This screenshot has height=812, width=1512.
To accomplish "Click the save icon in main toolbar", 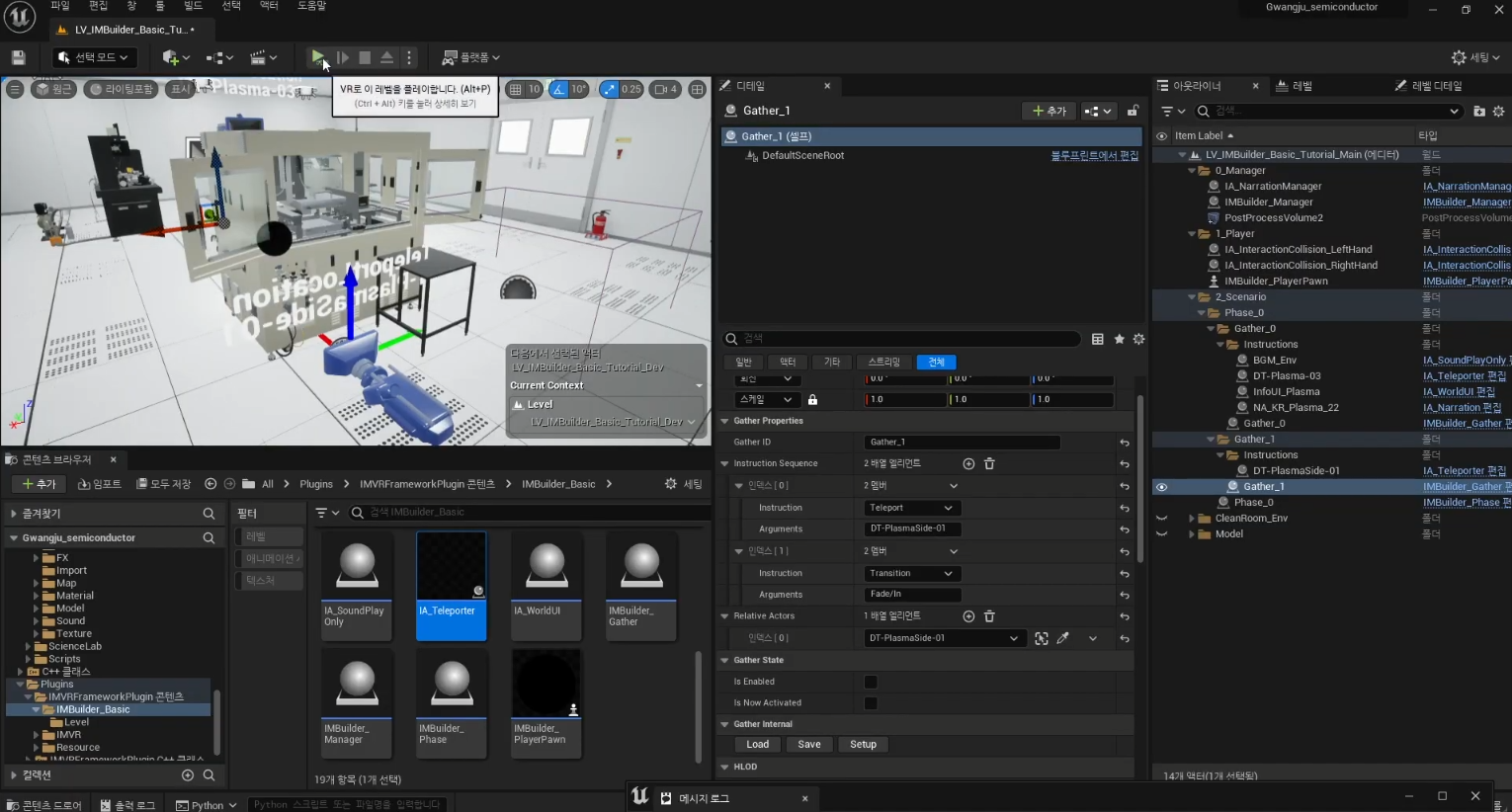I will point(18,57).
